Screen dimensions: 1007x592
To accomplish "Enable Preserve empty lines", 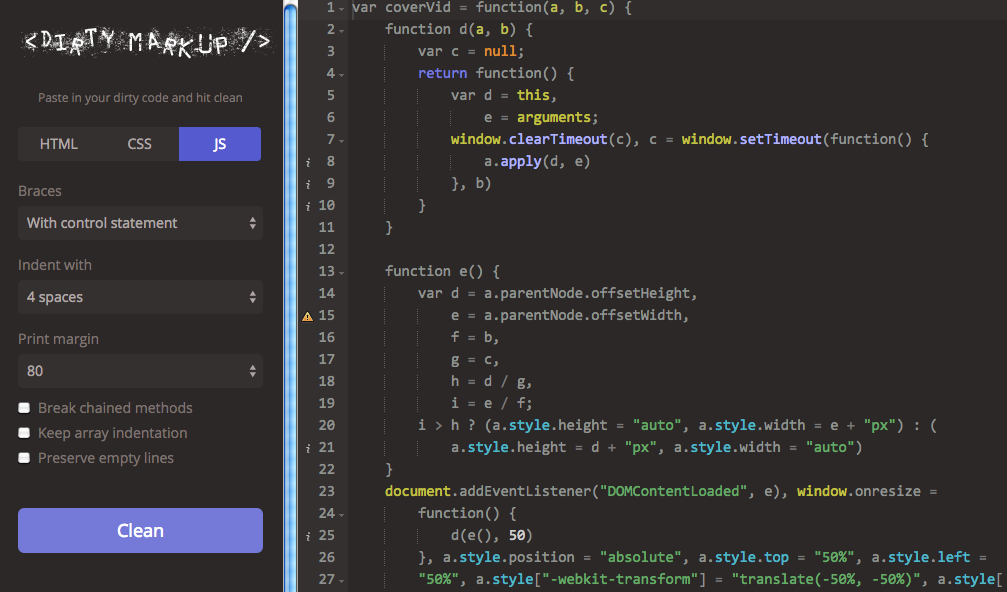I will pyautogui.click(x=24, y=457).
